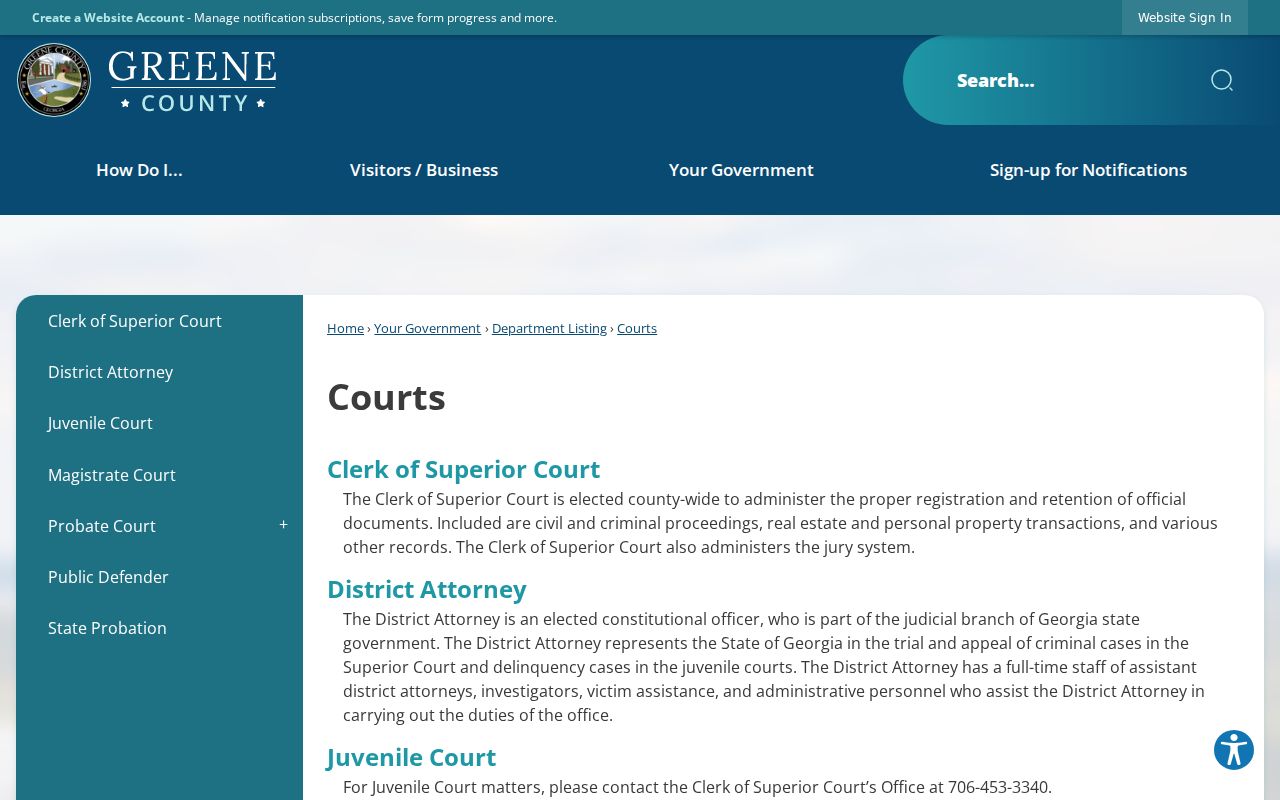Open the Visitors / Business menu
The width and height of the screenshot is (1280, 800).
click(424, 170)
